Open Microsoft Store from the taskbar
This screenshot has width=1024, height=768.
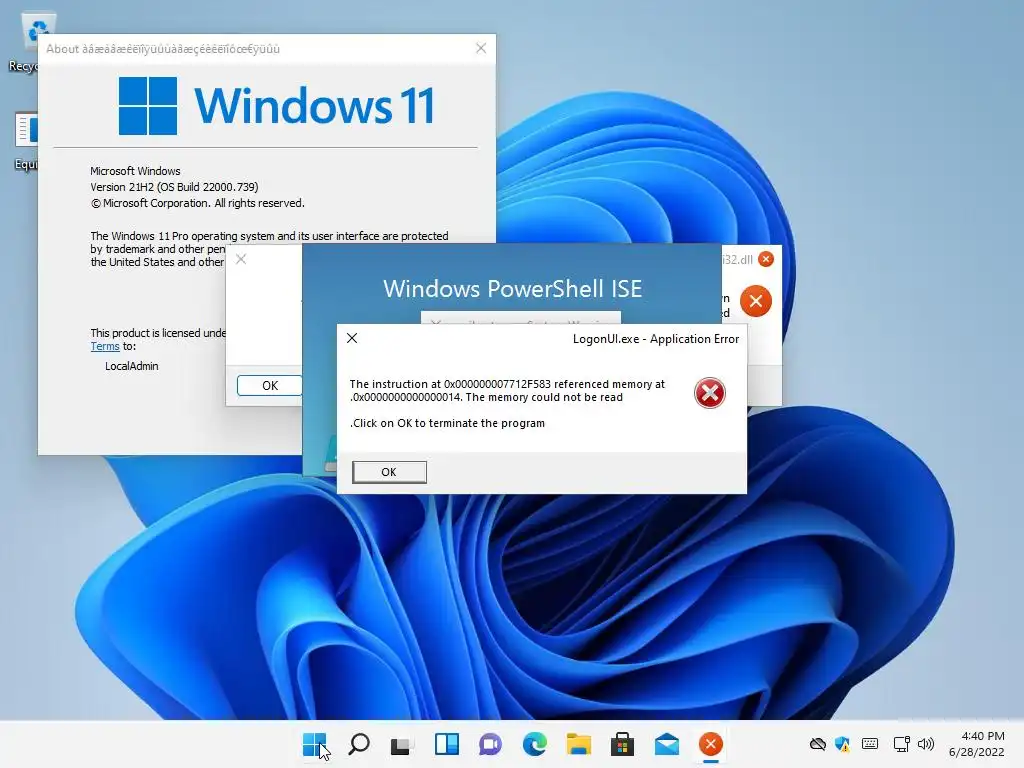(x=622, y=744)
